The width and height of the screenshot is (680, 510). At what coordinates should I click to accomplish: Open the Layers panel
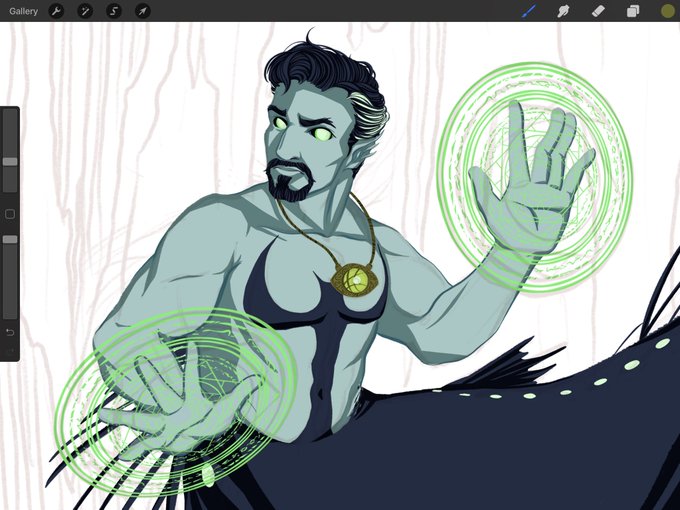633,11
